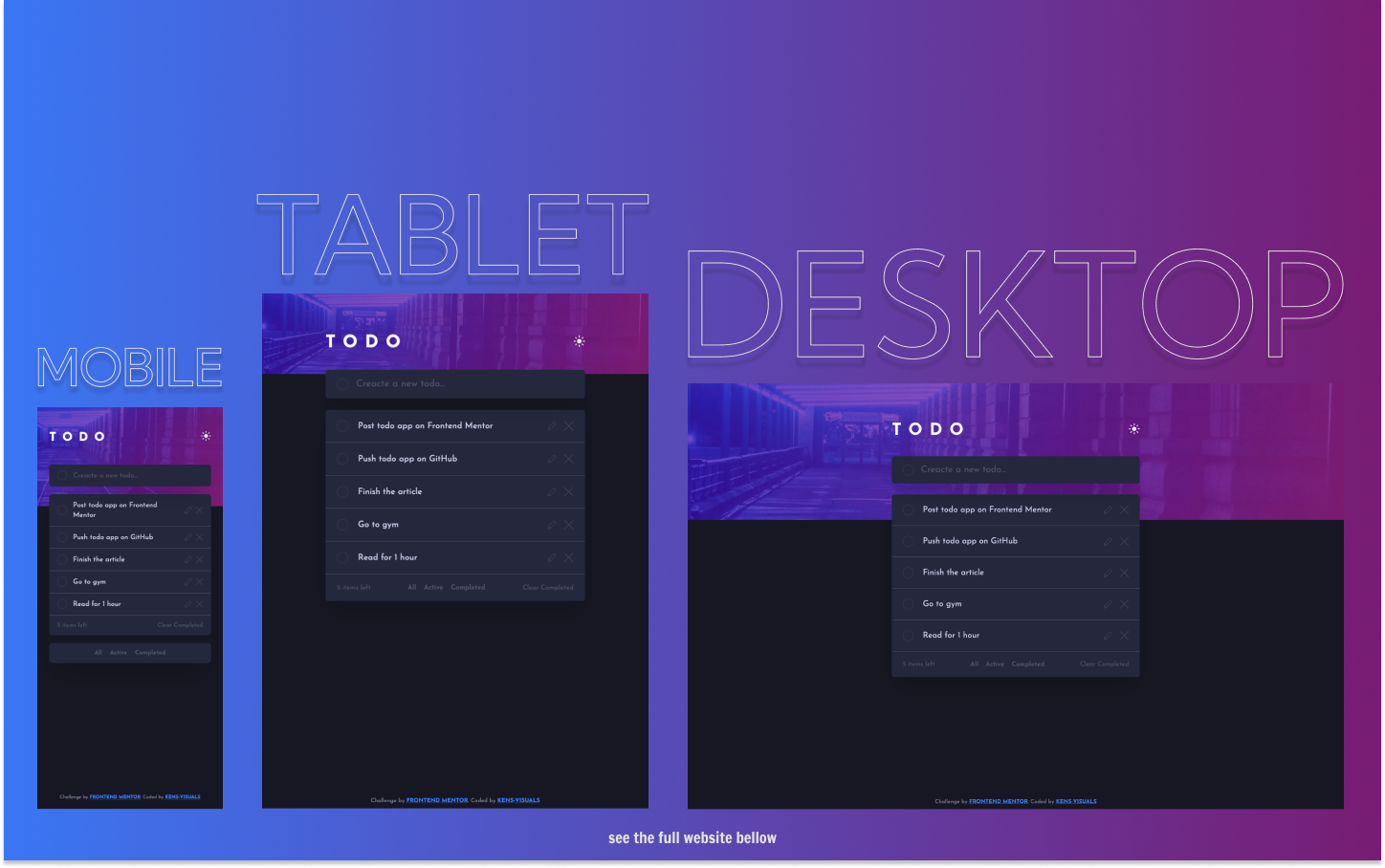Check 'Go to gym' circle in tablet preview
This screenshot has width=1385, height=868.
(342, 525)
